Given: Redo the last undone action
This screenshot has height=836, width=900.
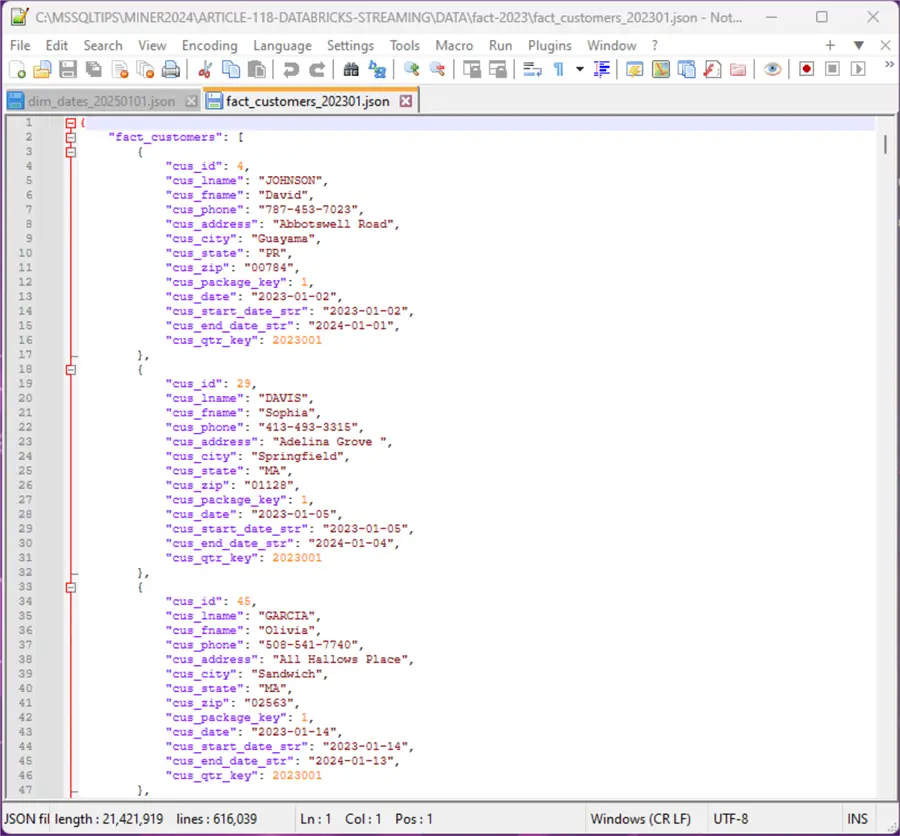Looking at the screenshot, I should 316,69.
